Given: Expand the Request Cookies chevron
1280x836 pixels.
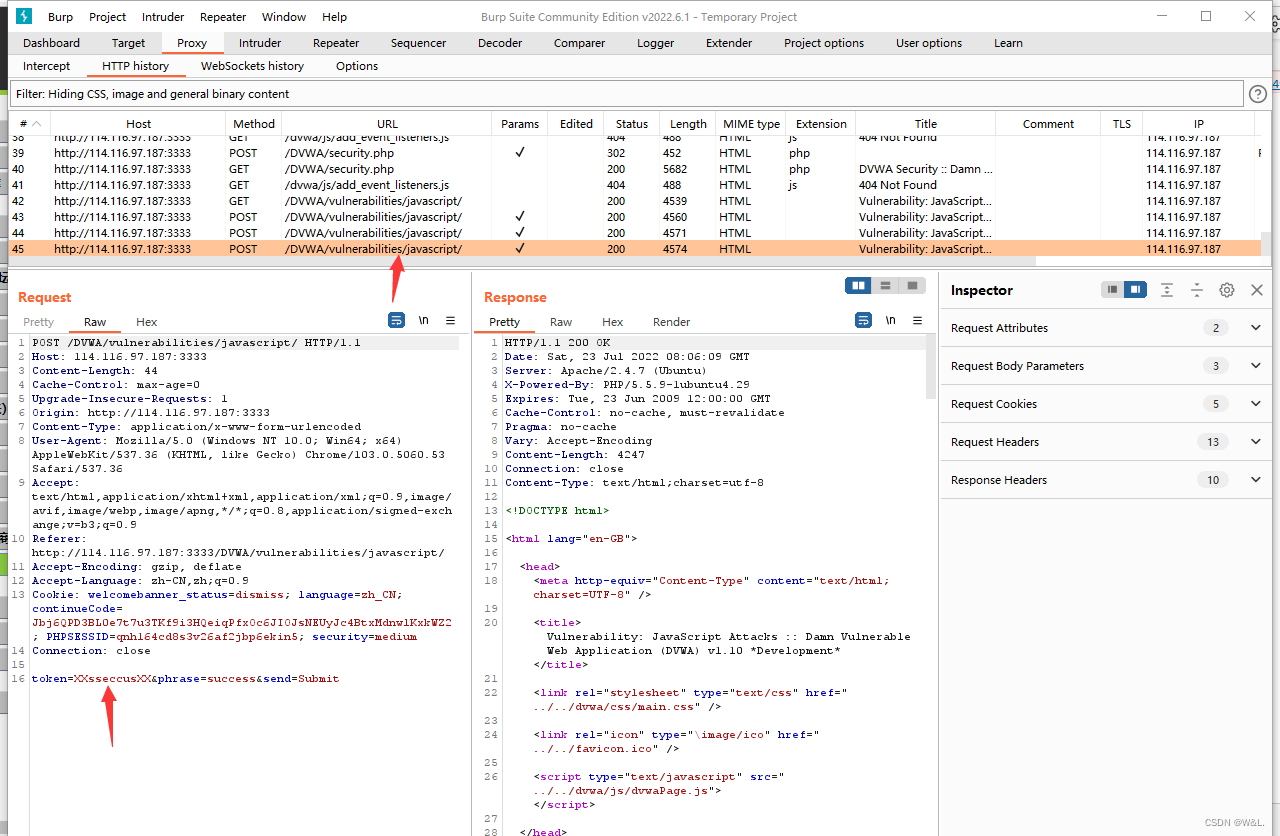Looking at the screenshot, I should tap(1256, 404).
